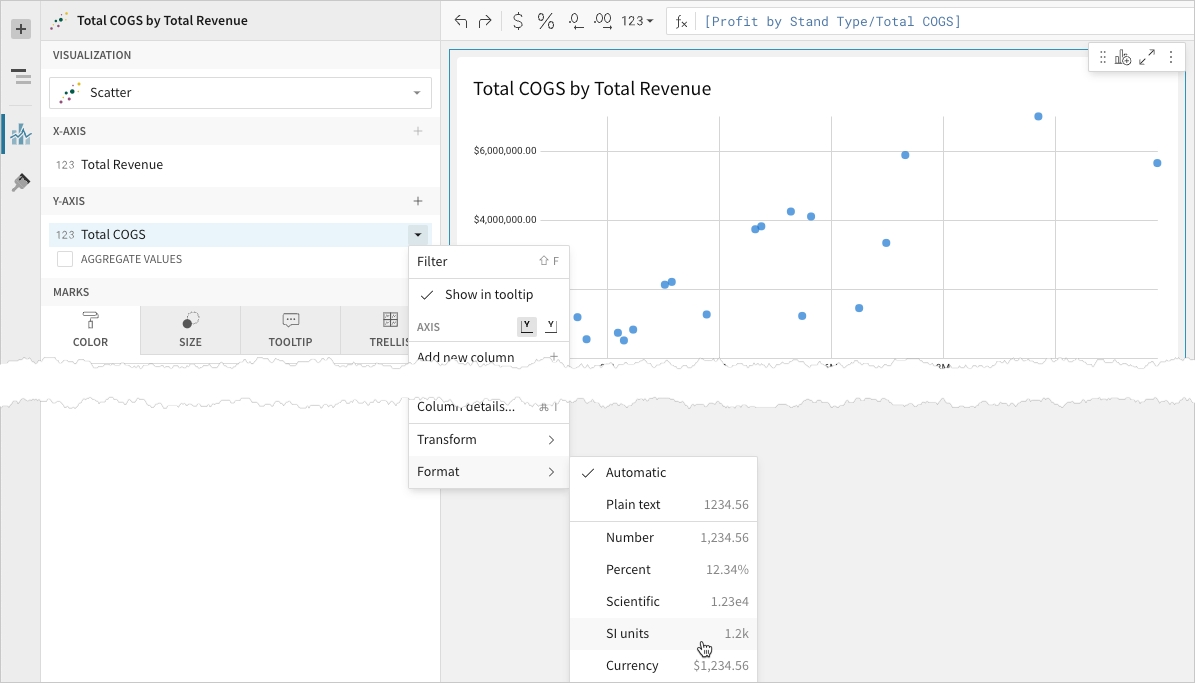Apply percent format with the % icon
Image resolution: width=1195 pixels, height=683 pixels.
click(546, 21)
